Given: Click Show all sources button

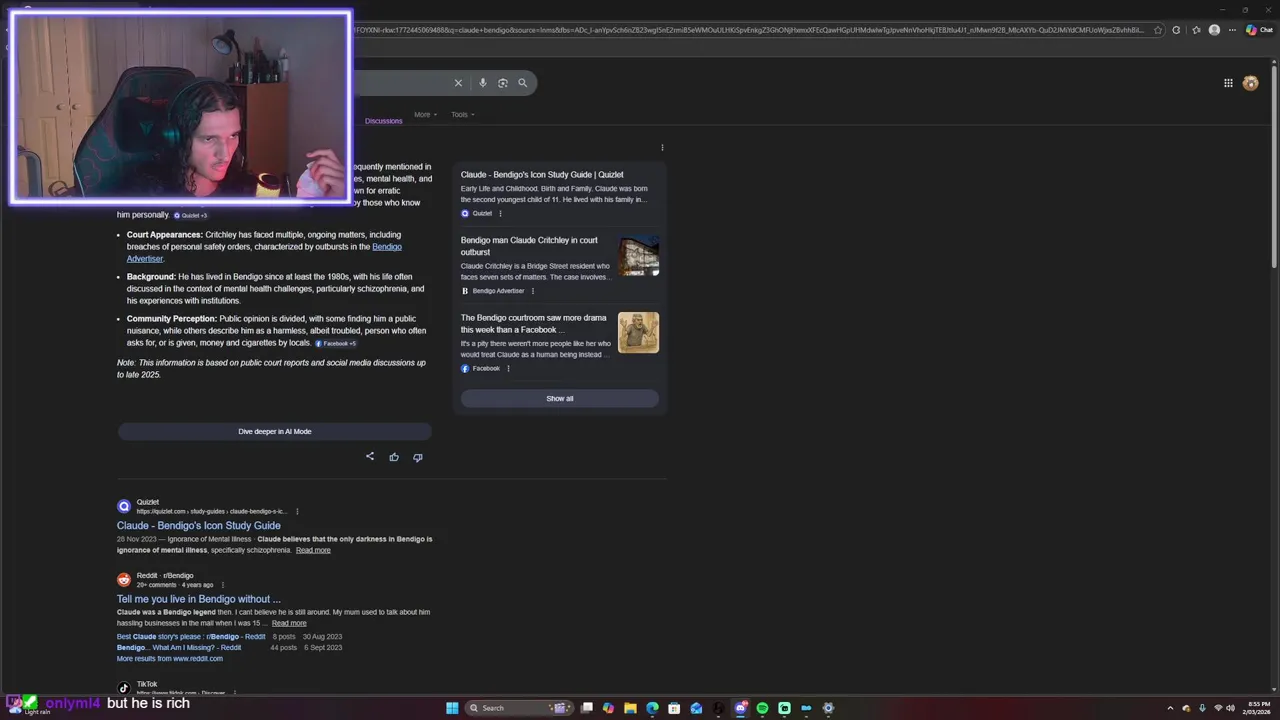Looking at the screenshot, I should coord(560,398).
